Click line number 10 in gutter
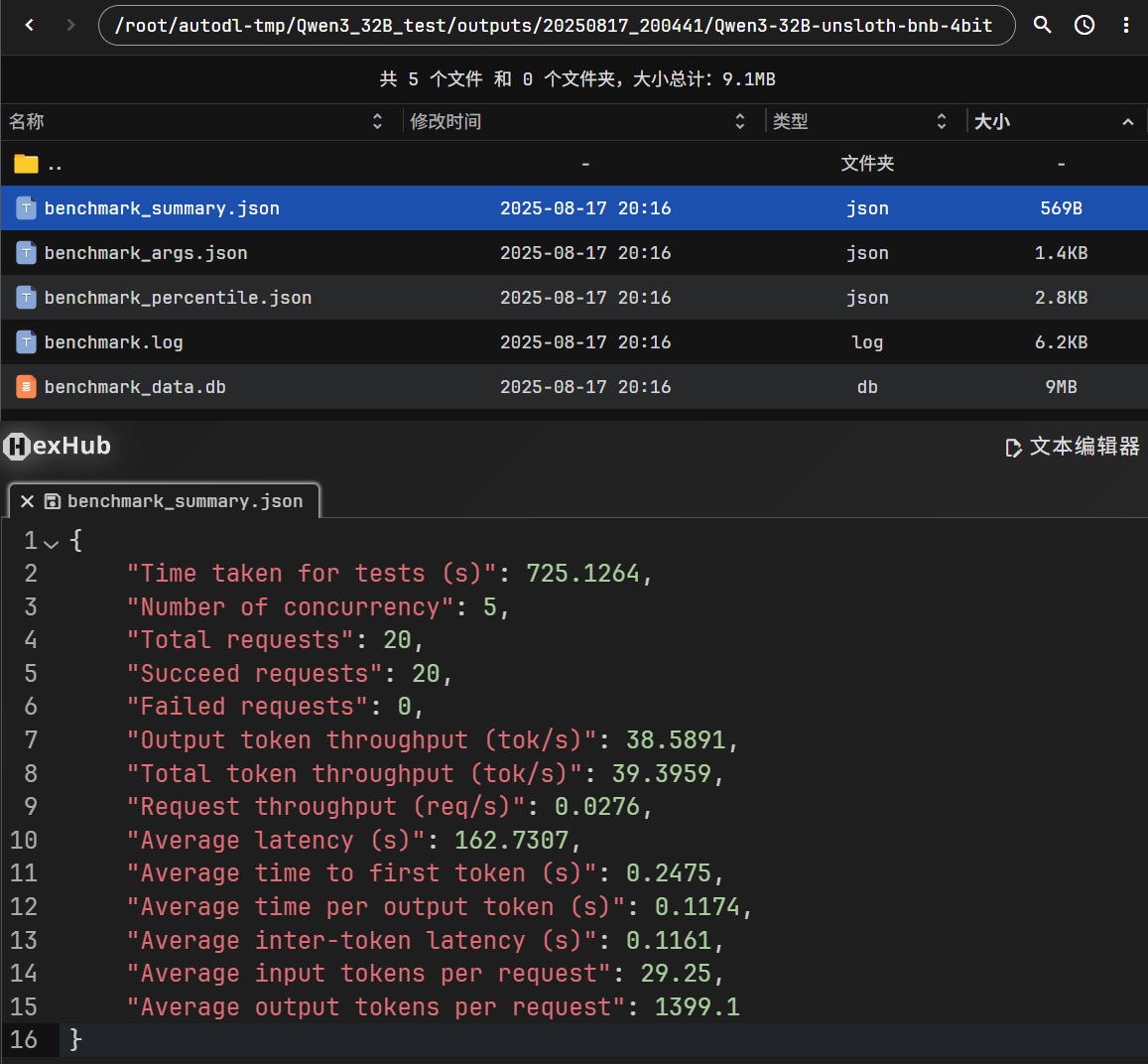1148x1064 pixels. 24,841
